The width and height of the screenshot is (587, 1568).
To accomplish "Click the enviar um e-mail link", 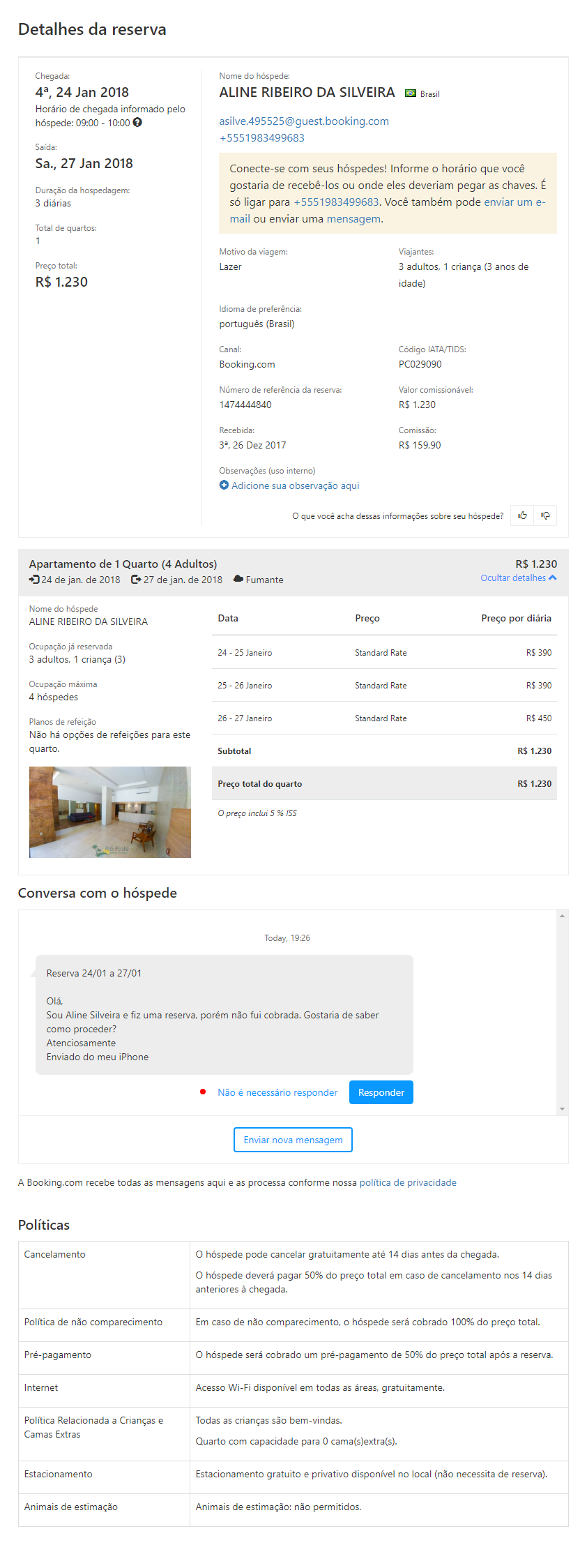I will point(514,202).
